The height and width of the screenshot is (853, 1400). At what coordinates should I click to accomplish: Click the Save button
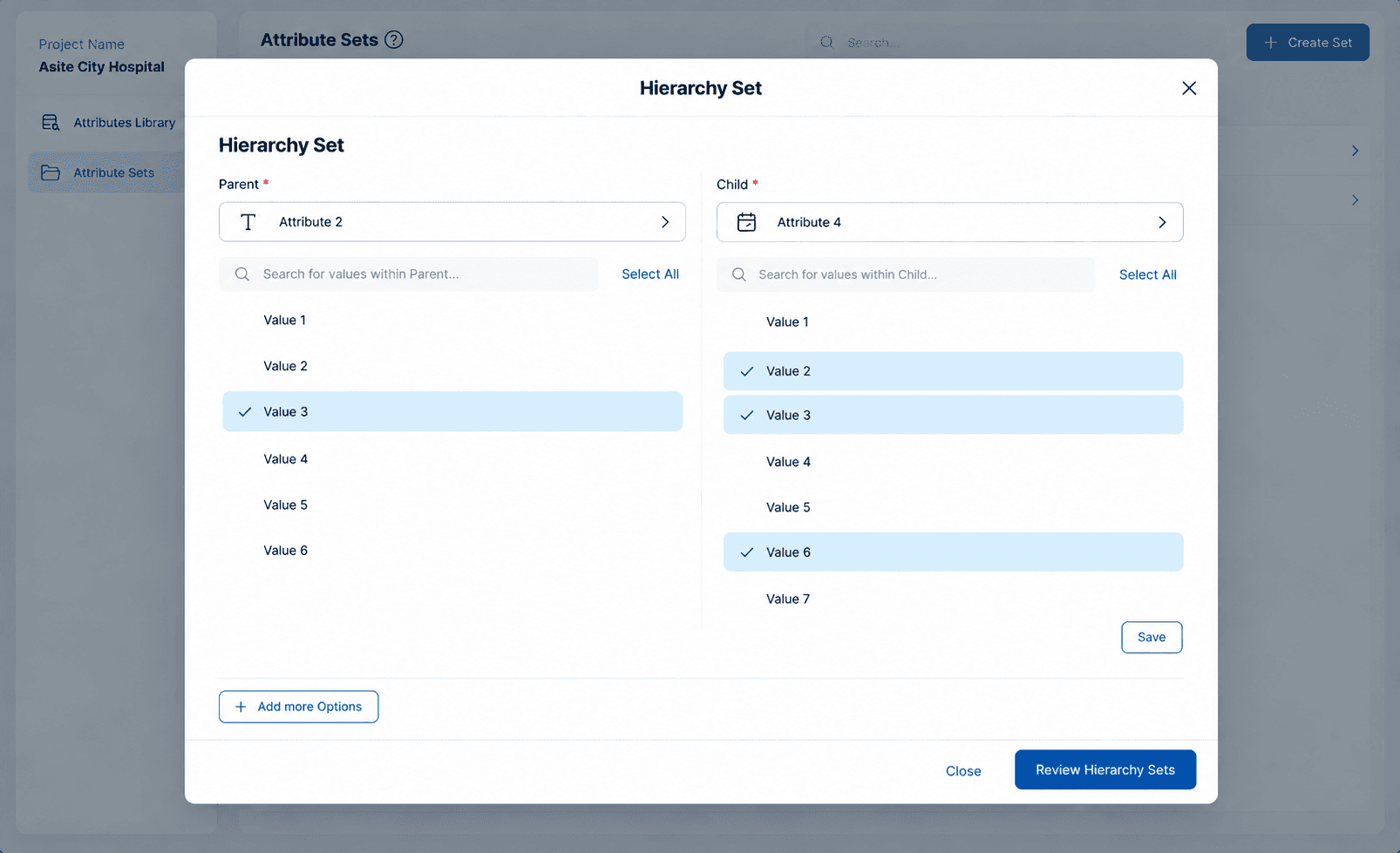(x=1152, y=637)
